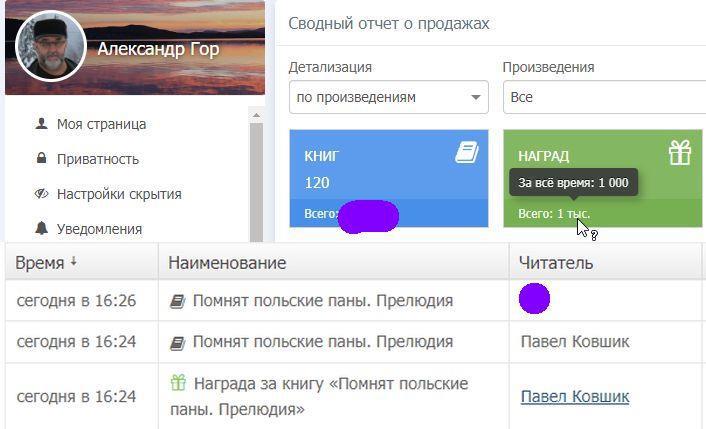The width and height of the screenshot is (706, 429).
Task: Click the sidebar scrollbar up arrow
Action: [x=256, y=116]
